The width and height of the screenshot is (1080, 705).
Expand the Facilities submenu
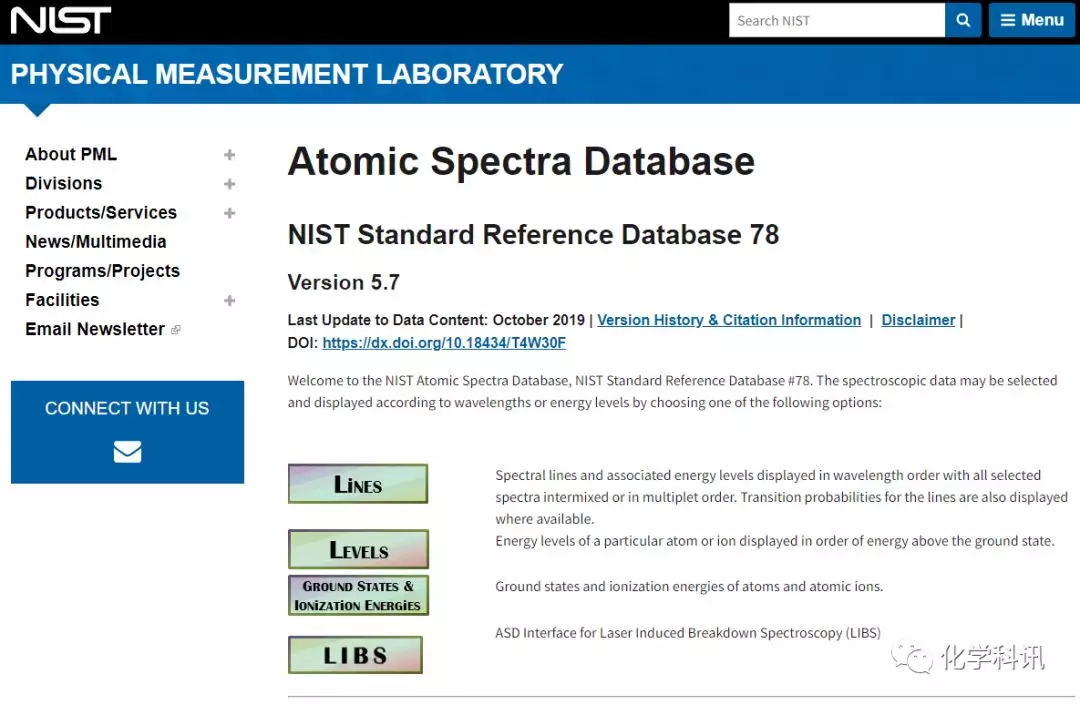tap(230, 300)
